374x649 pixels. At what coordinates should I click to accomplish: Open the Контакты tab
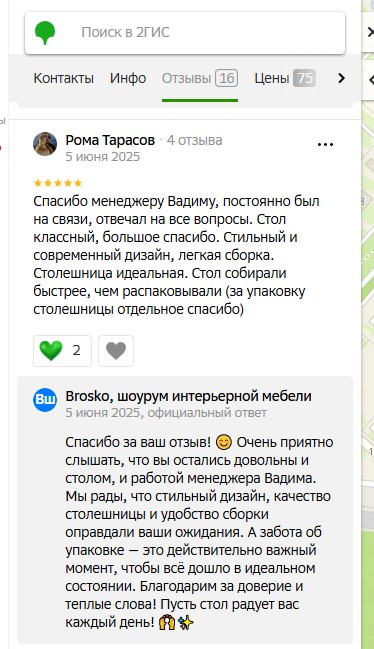pos(63,78)
